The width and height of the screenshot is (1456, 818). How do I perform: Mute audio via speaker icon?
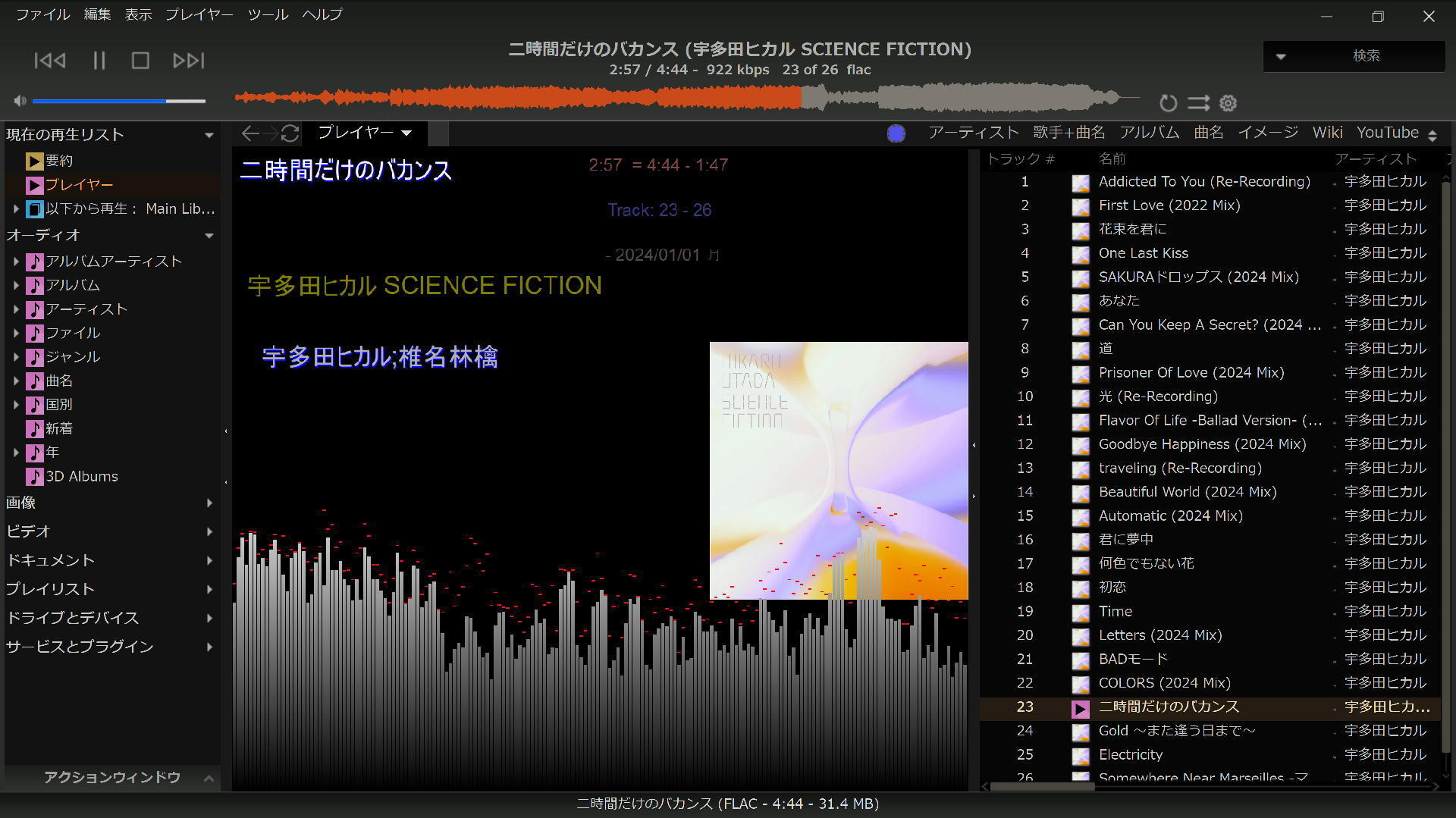coord(20,101)
